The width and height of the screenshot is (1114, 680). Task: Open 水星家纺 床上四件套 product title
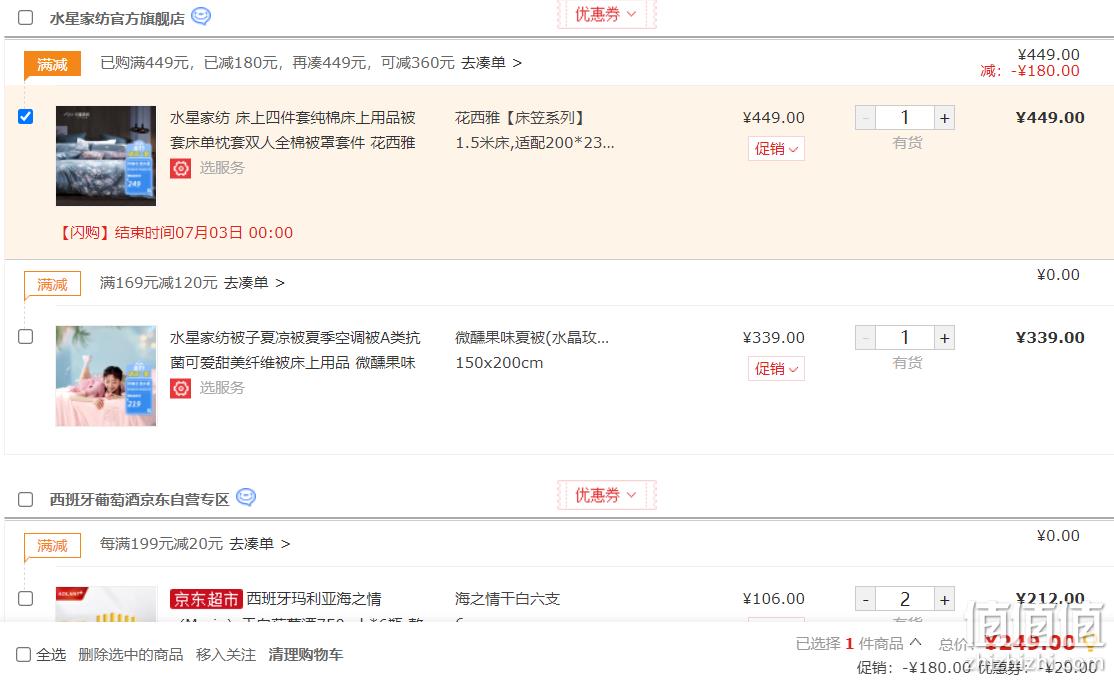click(293, 130)
